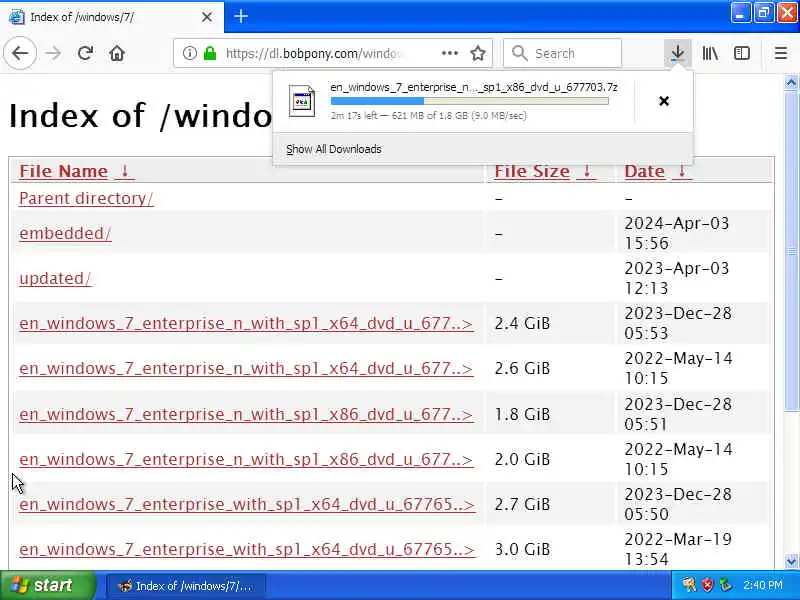800x600 pixels.
Task: Show the sidebars button
Action: (741, 53)
